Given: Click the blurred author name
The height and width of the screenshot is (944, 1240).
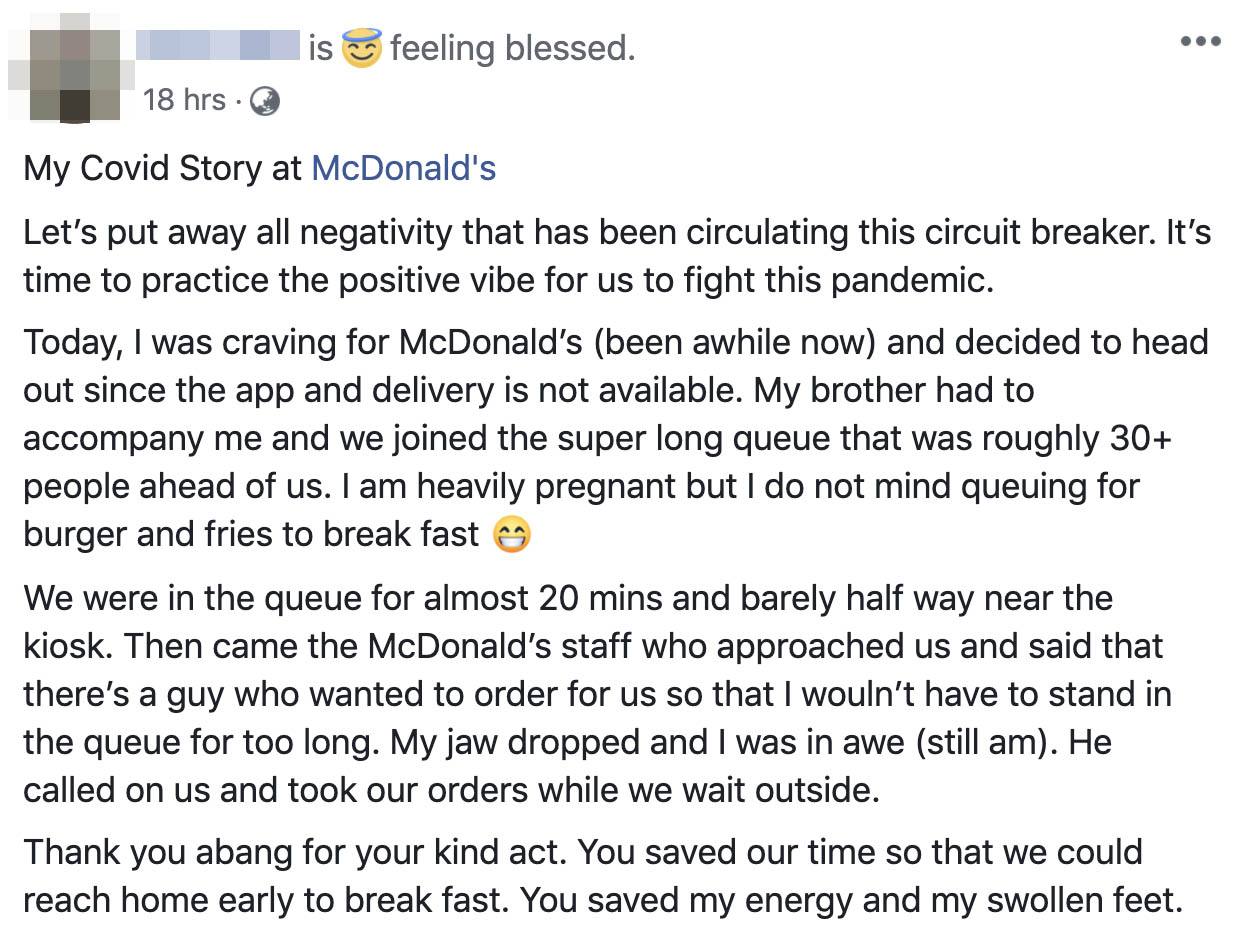Looking at the screenshot, I should 218,45.
